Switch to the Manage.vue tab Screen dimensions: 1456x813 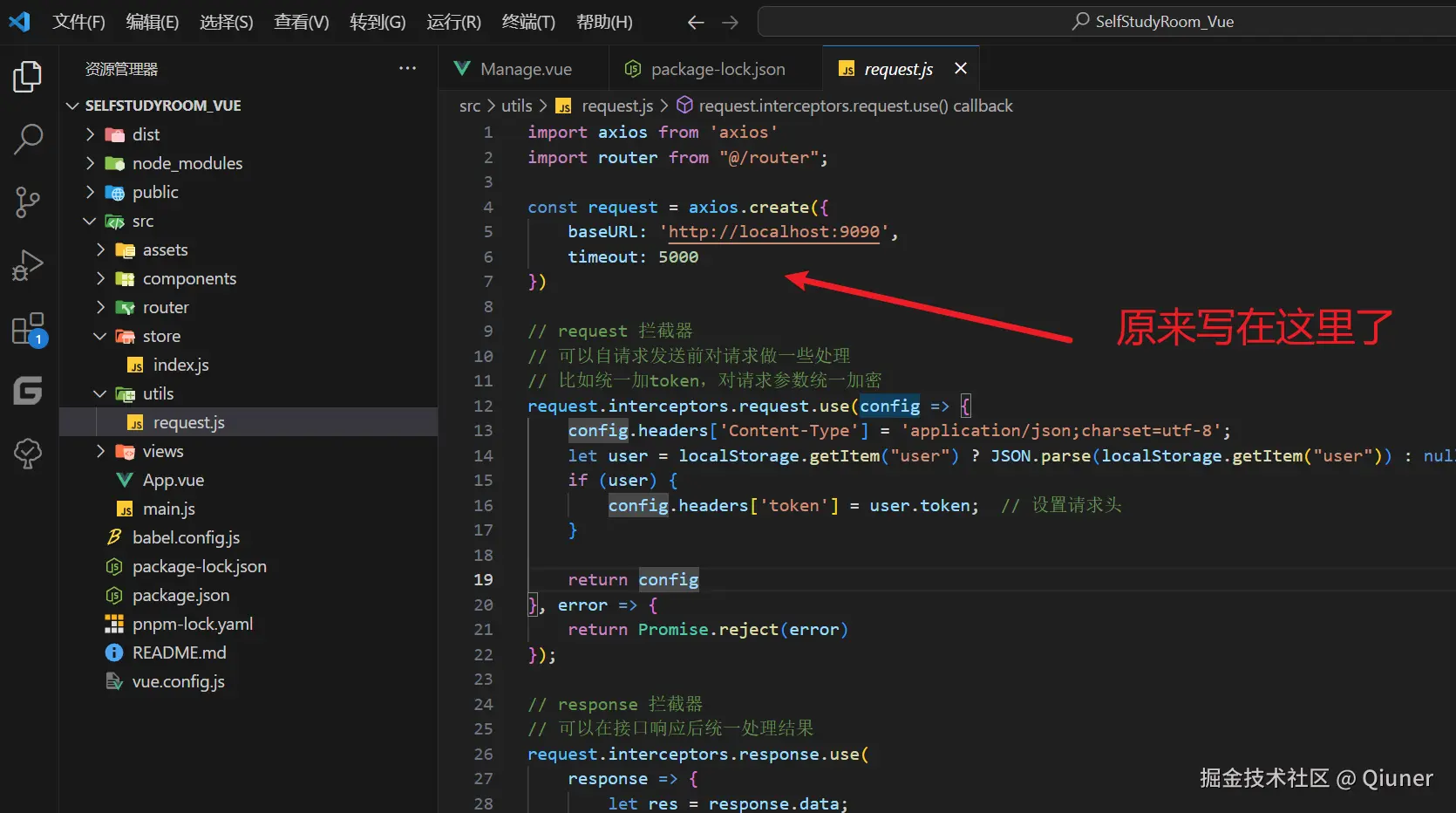(526, 69)
